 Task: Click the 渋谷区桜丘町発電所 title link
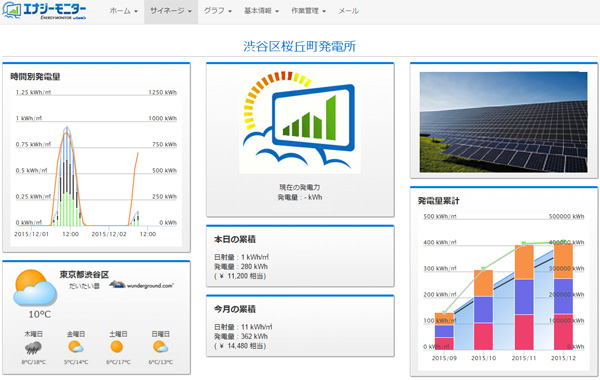tap(300, 46)
